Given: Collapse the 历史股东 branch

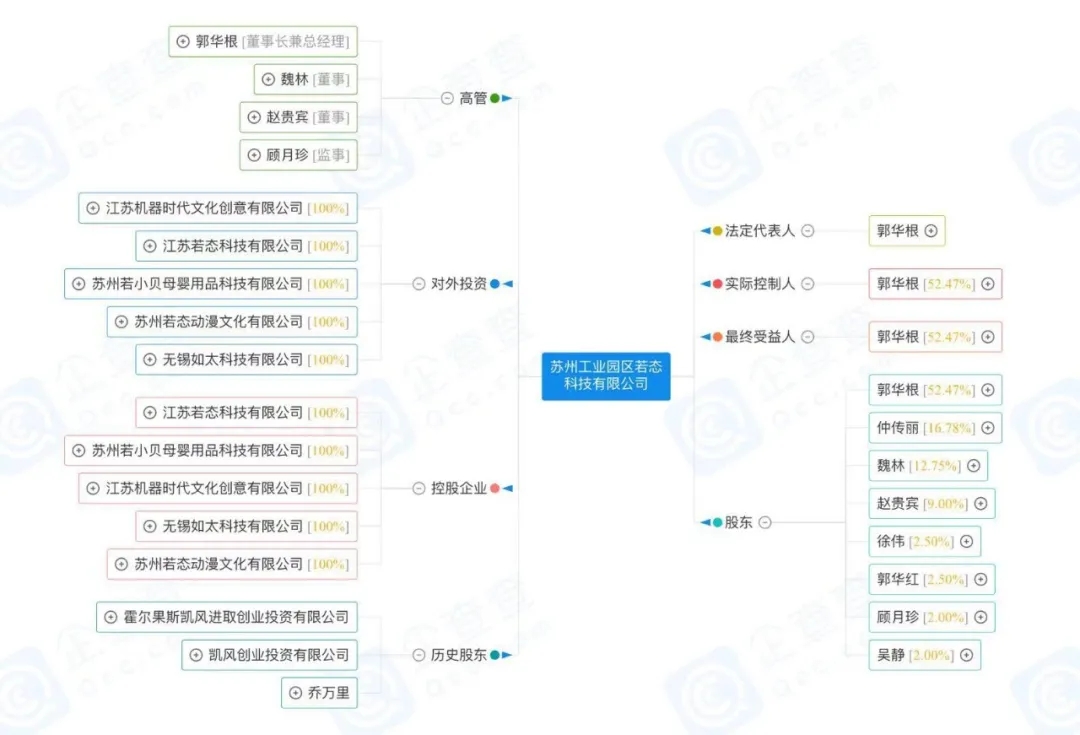Looking at the screenshot, I should (x=419, y=654).
